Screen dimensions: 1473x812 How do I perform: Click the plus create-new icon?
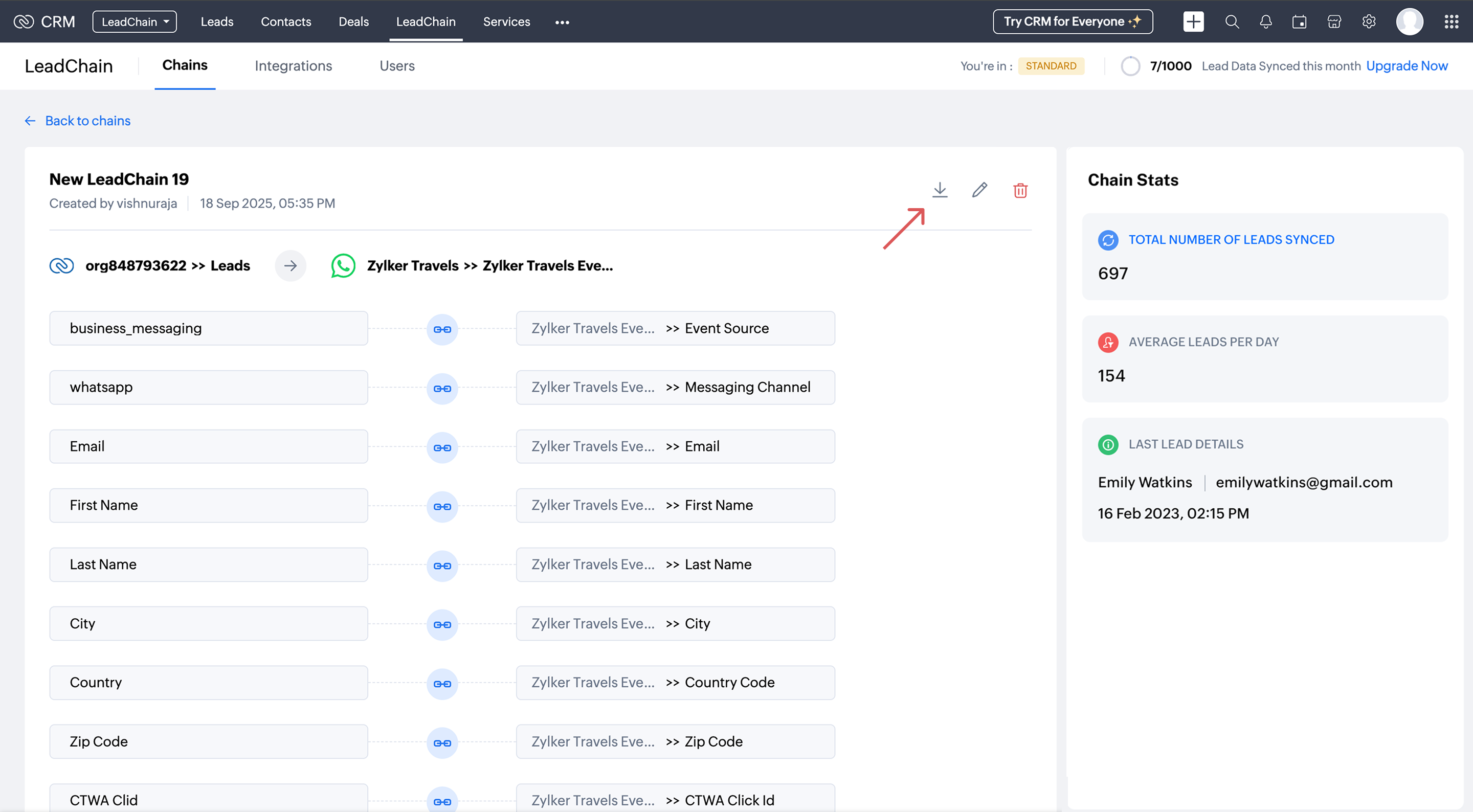pyautogui.click(x=1193, y=21)
